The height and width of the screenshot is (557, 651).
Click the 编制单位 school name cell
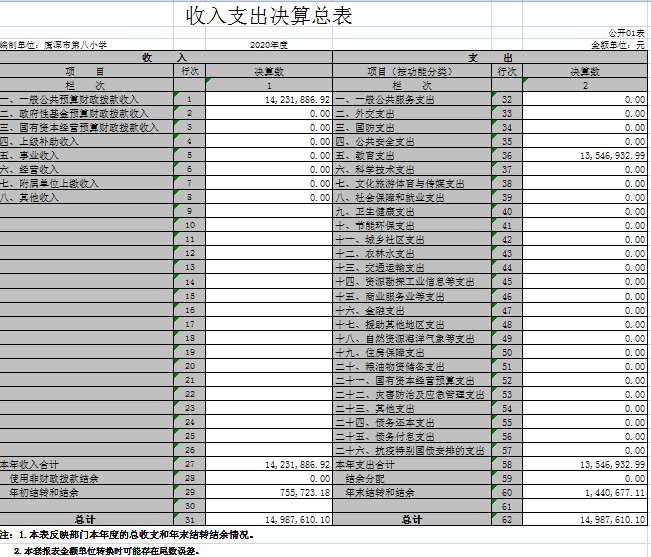pyautogui.click(x=54, y=45)
